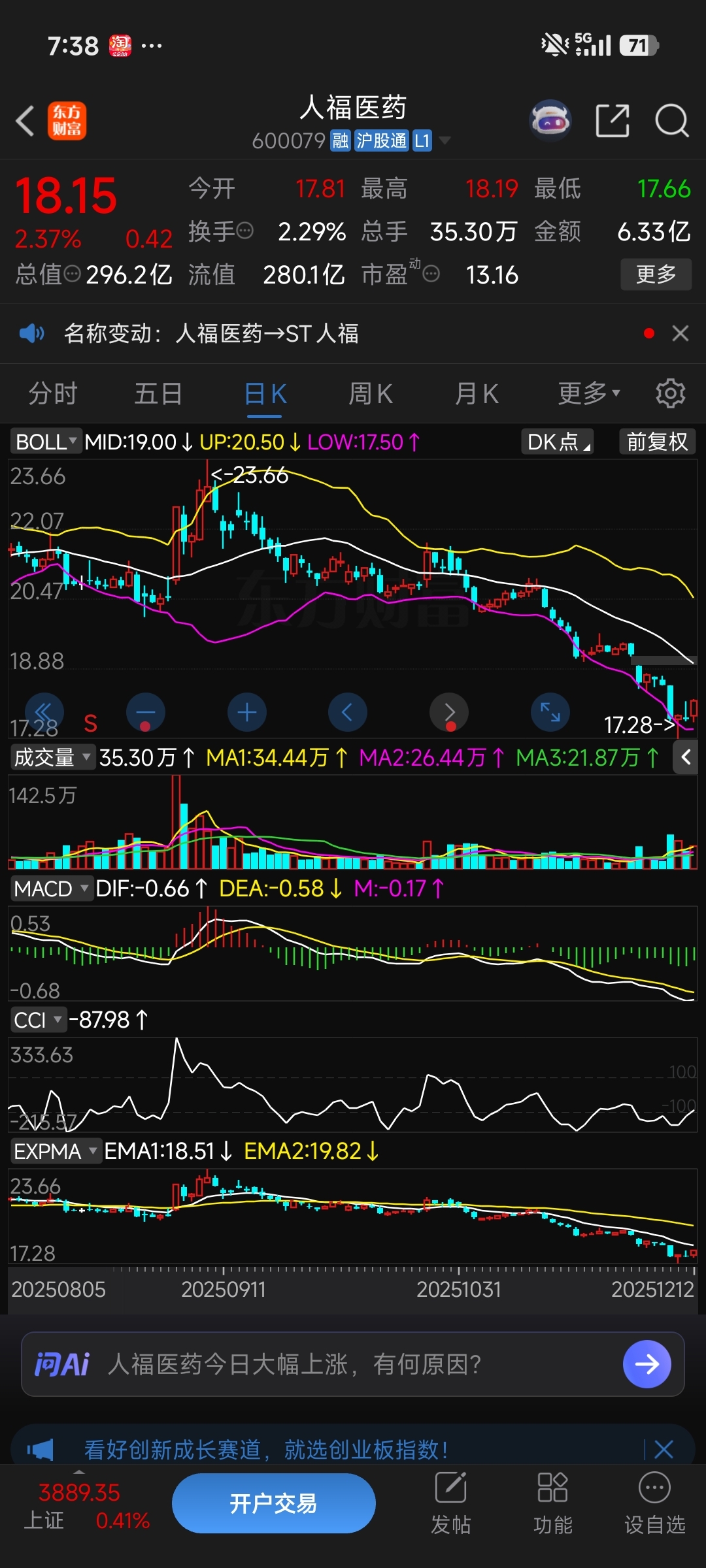Tap the 融 margin tag

coord(340,140)
